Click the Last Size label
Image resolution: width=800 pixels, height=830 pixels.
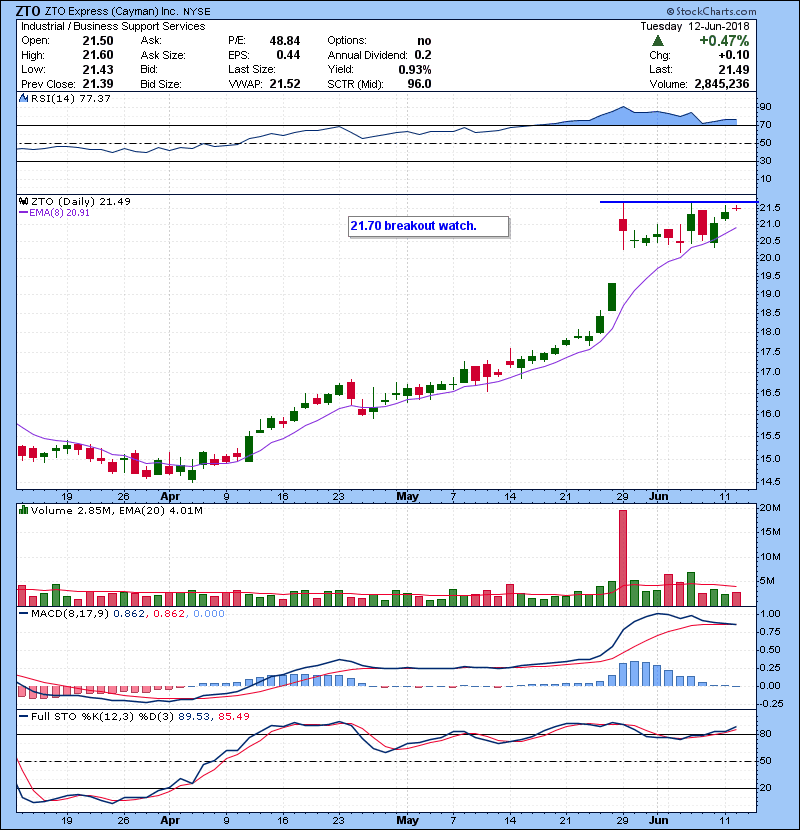[252, 69]
